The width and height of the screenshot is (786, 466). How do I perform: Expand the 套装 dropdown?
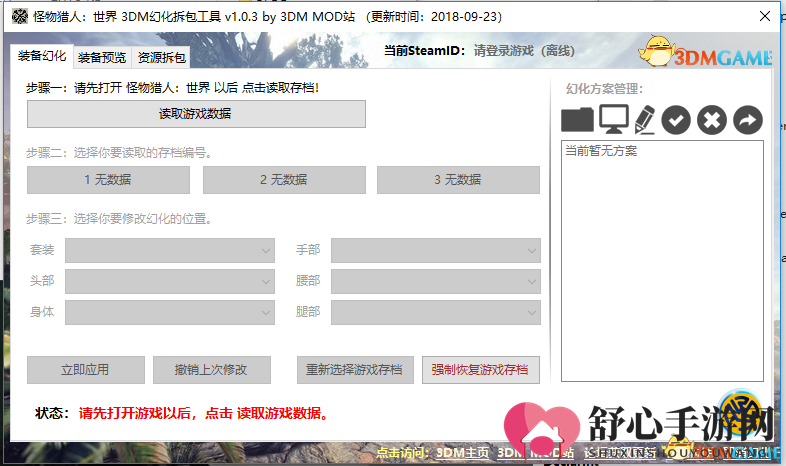click(x=170, y=250)
